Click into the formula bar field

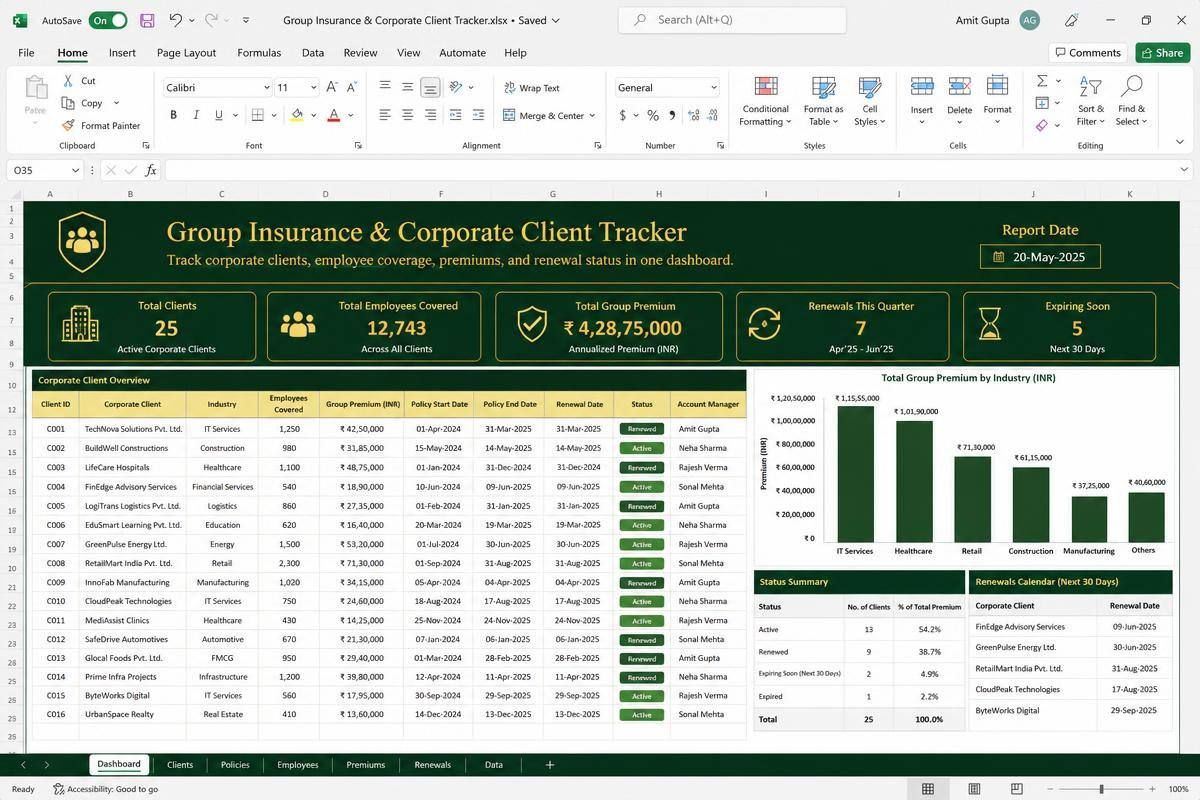(x=677, y=171)
